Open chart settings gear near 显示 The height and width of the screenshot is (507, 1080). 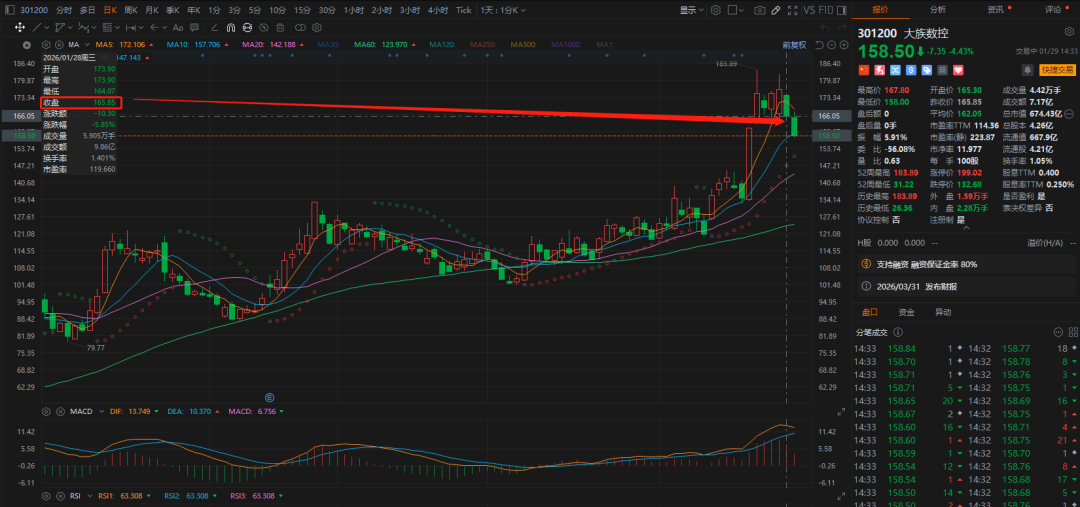point(716,10)
